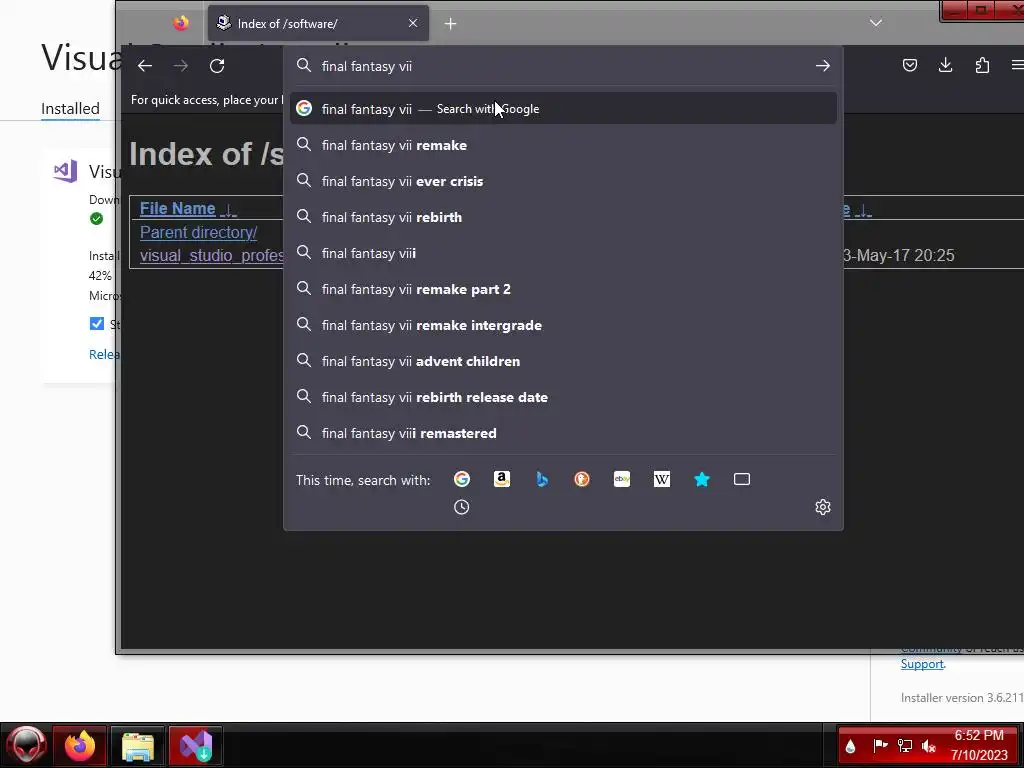Open the Pocket save icon
The width and height of the screenshot is (1024, 768).
point(910,65)
